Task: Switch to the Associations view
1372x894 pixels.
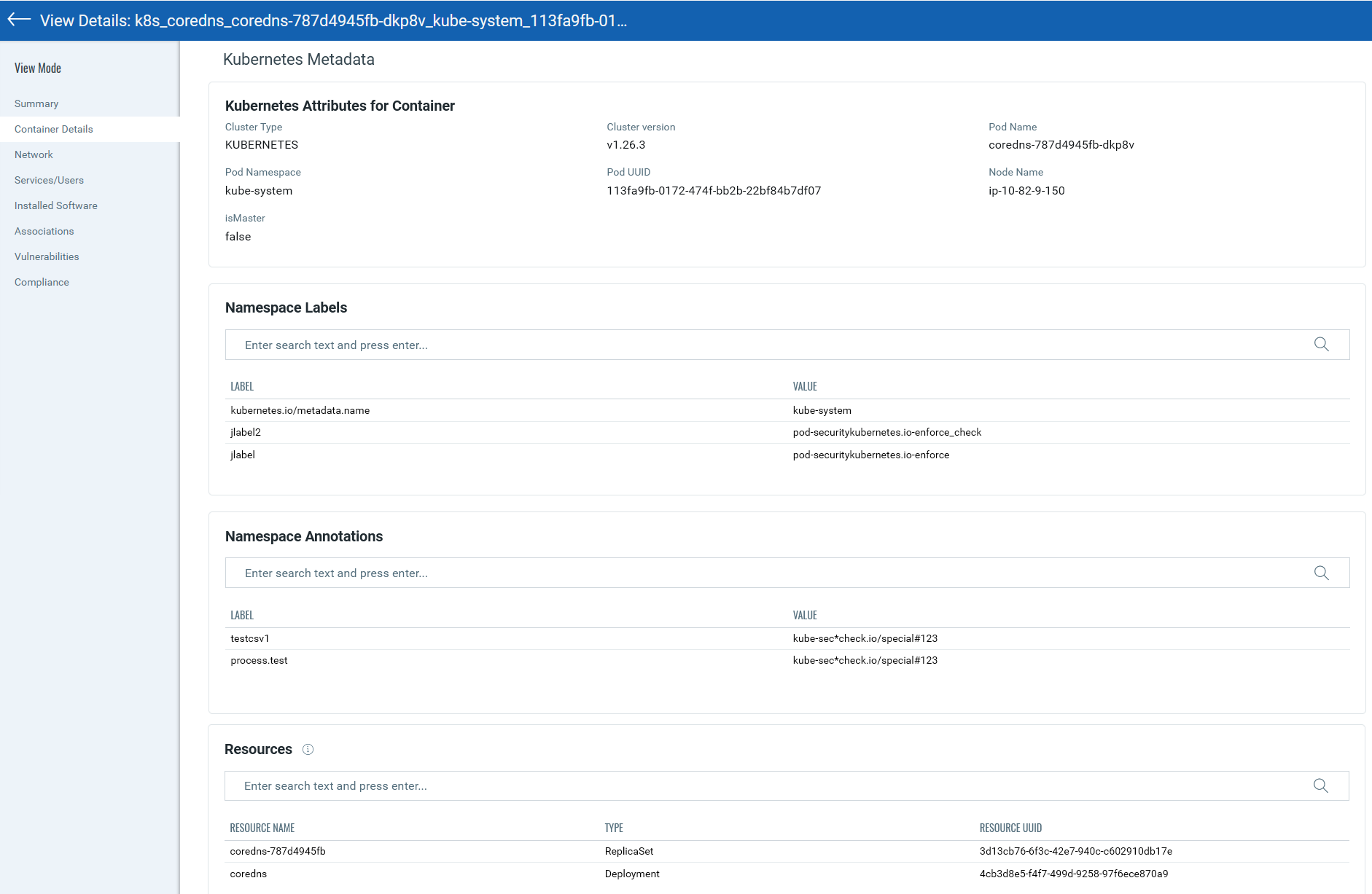Action: tap(44, 231)
